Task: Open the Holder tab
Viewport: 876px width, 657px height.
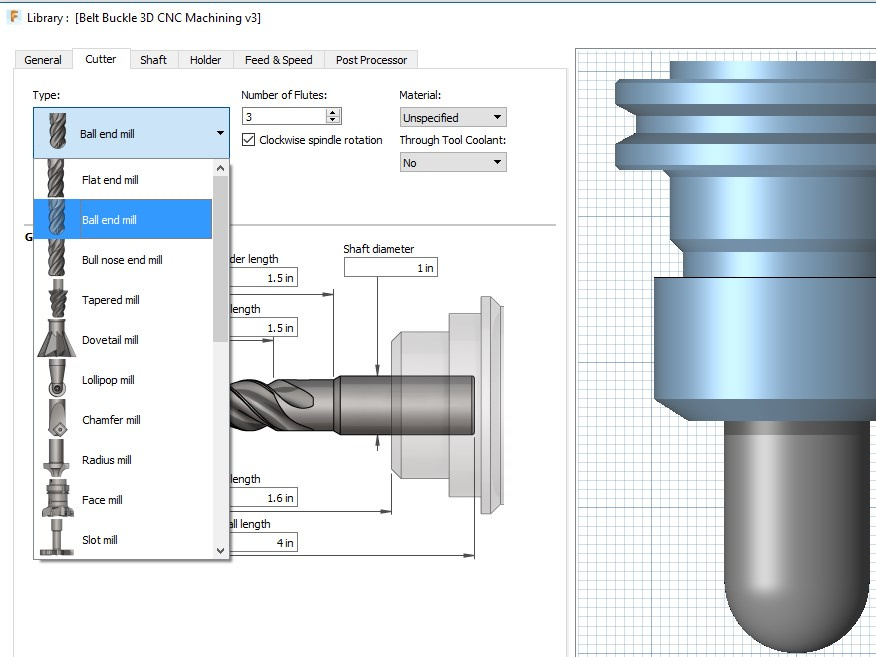Action: point(206,60)
